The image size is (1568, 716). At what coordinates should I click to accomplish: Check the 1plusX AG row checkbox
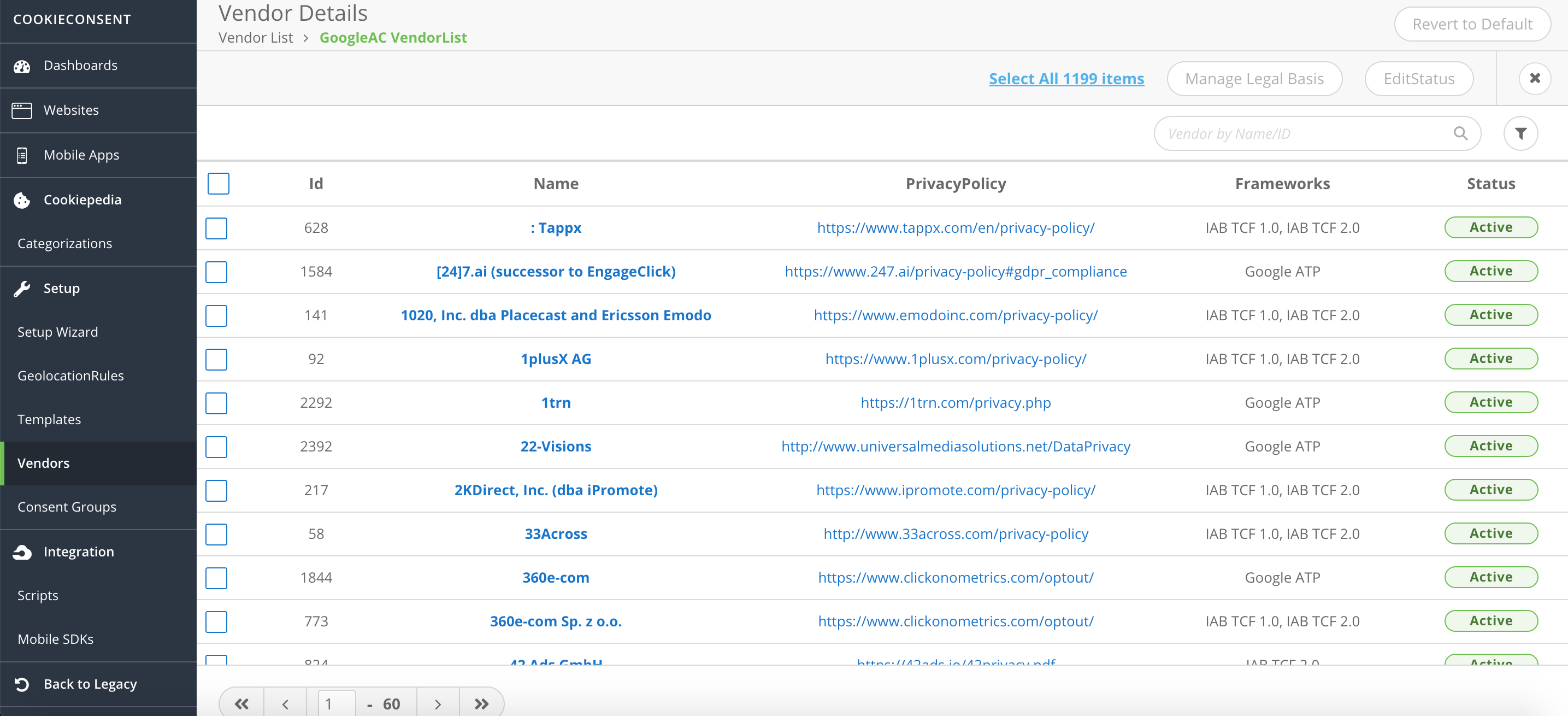pyautogui.click(x=216, y=360)
